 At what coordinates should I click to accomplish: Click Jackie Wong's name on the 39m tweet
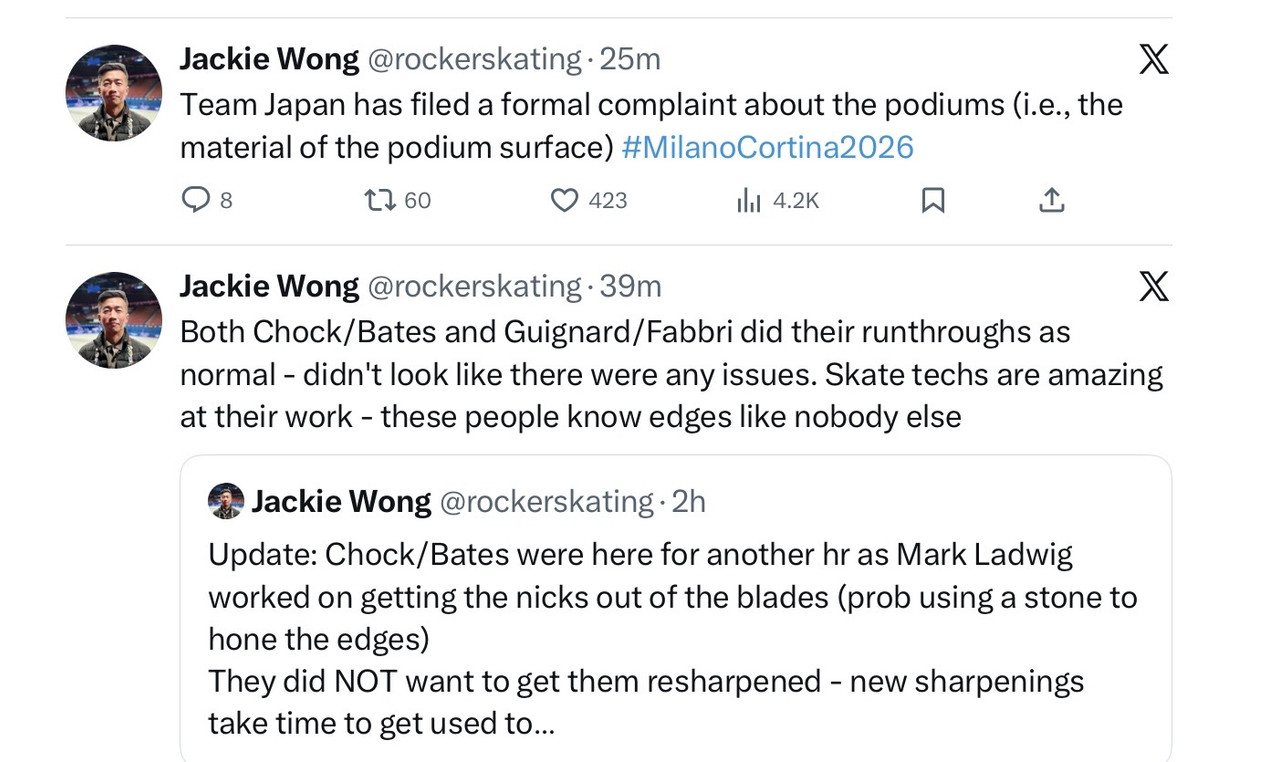[x=269, y=287]
